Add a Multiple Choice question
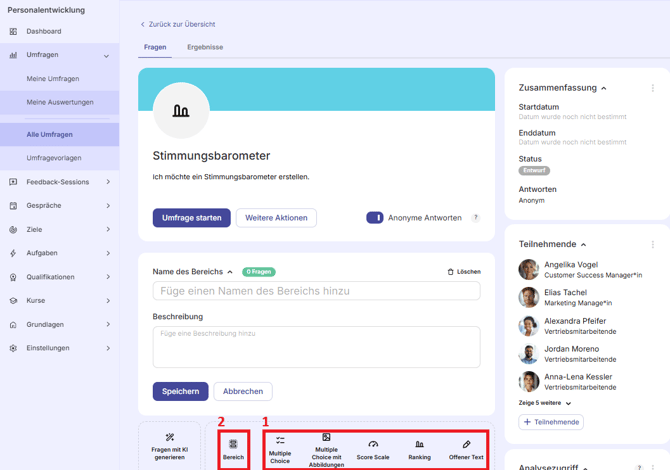Screen dimensions: 670x470 [x=280, y=450]
